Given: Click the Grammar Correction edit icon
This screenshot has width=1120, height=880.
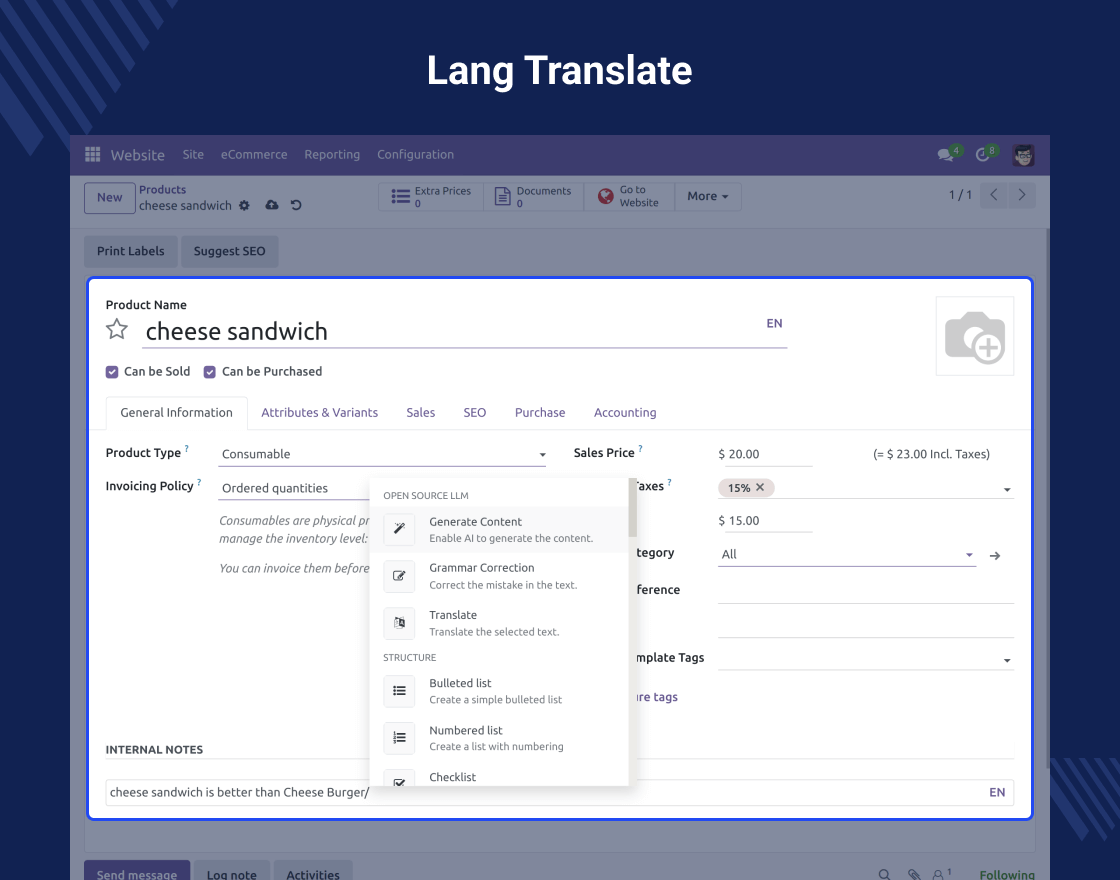Looking at the screenshot, I should pyautogui.click(x=399, y=576).
